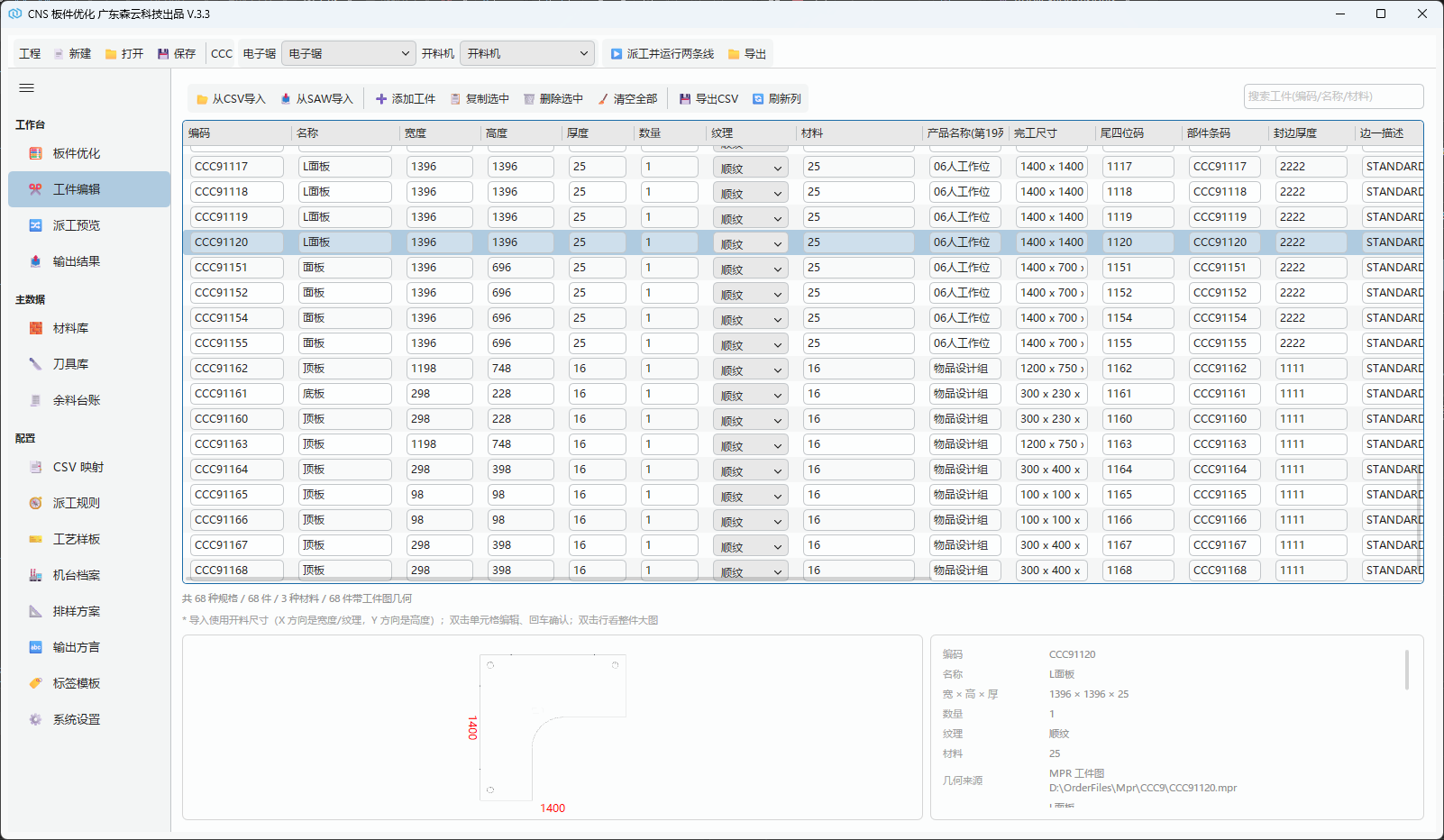Image resolution: width=1444 pixels, height=840 pixels.
Task: Open 排样方案 in the sidebar
Action: point(89,611)
